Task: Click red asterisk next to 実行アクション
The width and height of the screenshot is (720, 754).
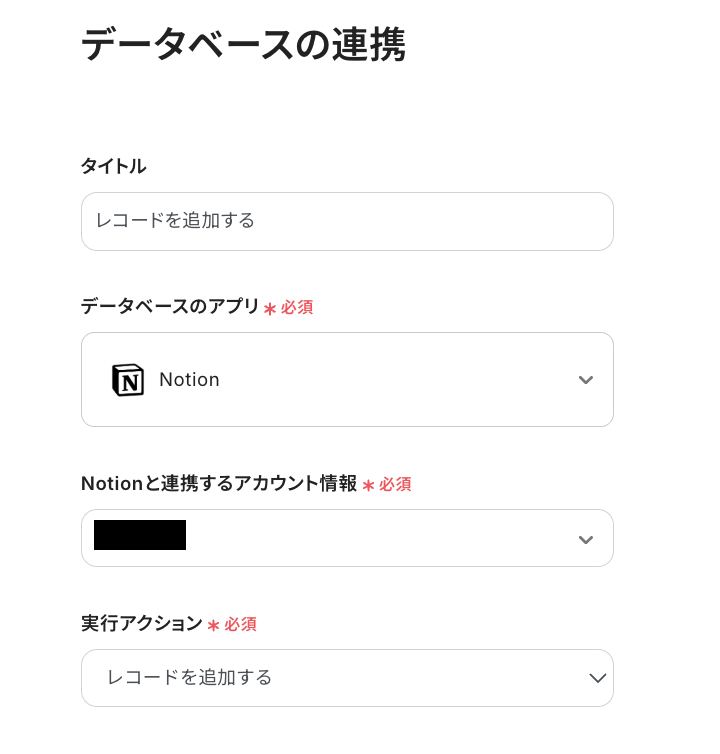Action: pos(213,626)
